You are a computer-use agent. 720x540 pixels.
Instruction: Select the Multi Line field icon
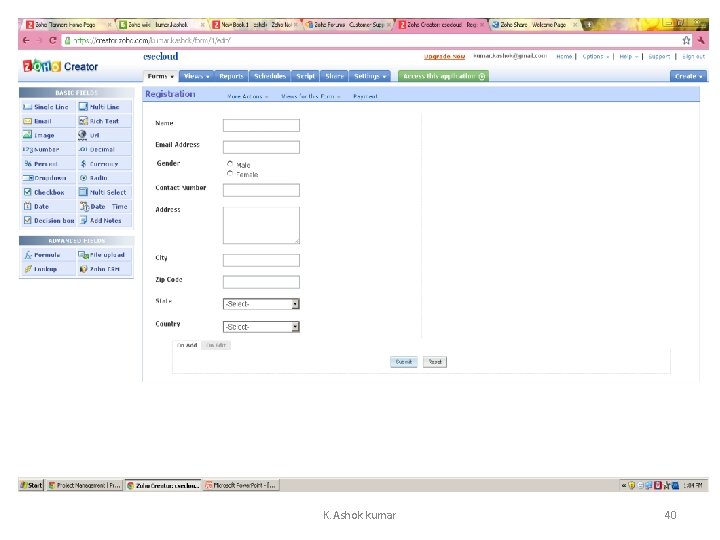coord(83,107)
